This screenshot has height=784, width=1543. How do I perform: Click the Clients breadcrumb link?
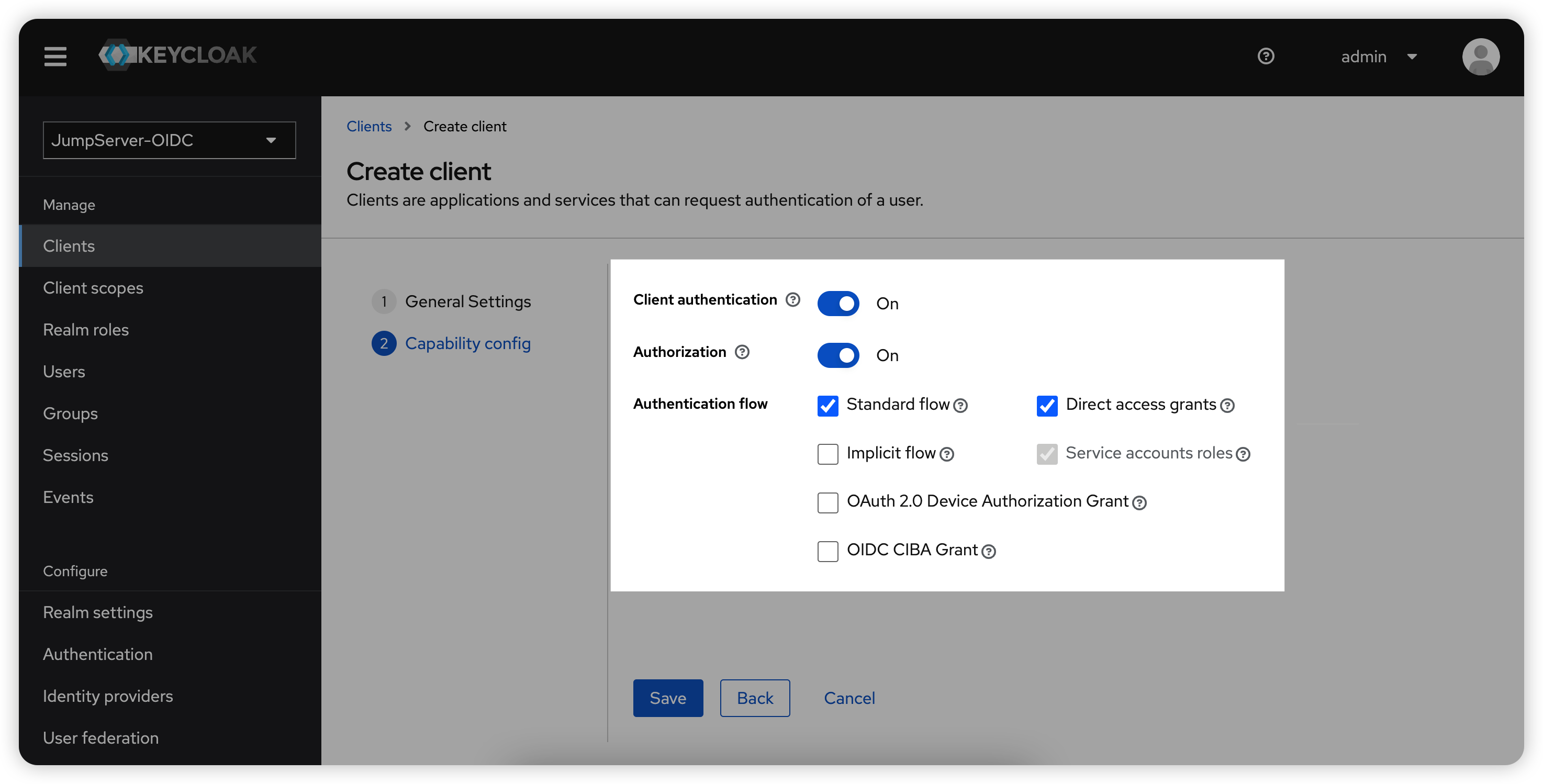(368, 126)
